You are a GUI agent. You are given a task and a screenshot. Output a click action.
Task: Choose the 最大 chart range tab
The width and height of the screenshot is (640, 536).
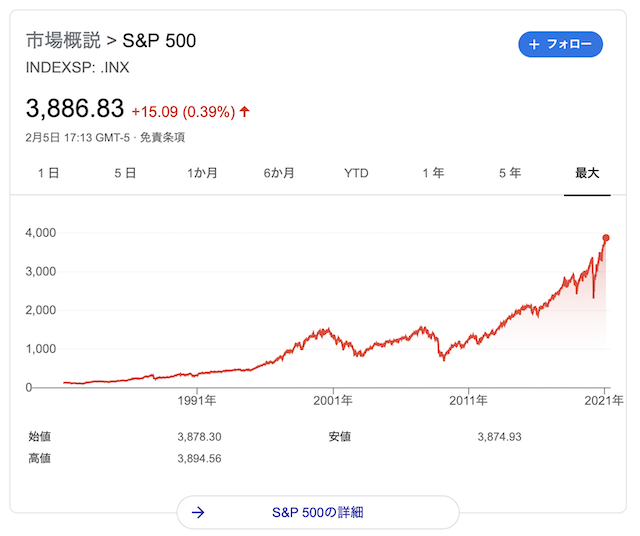point(587,173)
